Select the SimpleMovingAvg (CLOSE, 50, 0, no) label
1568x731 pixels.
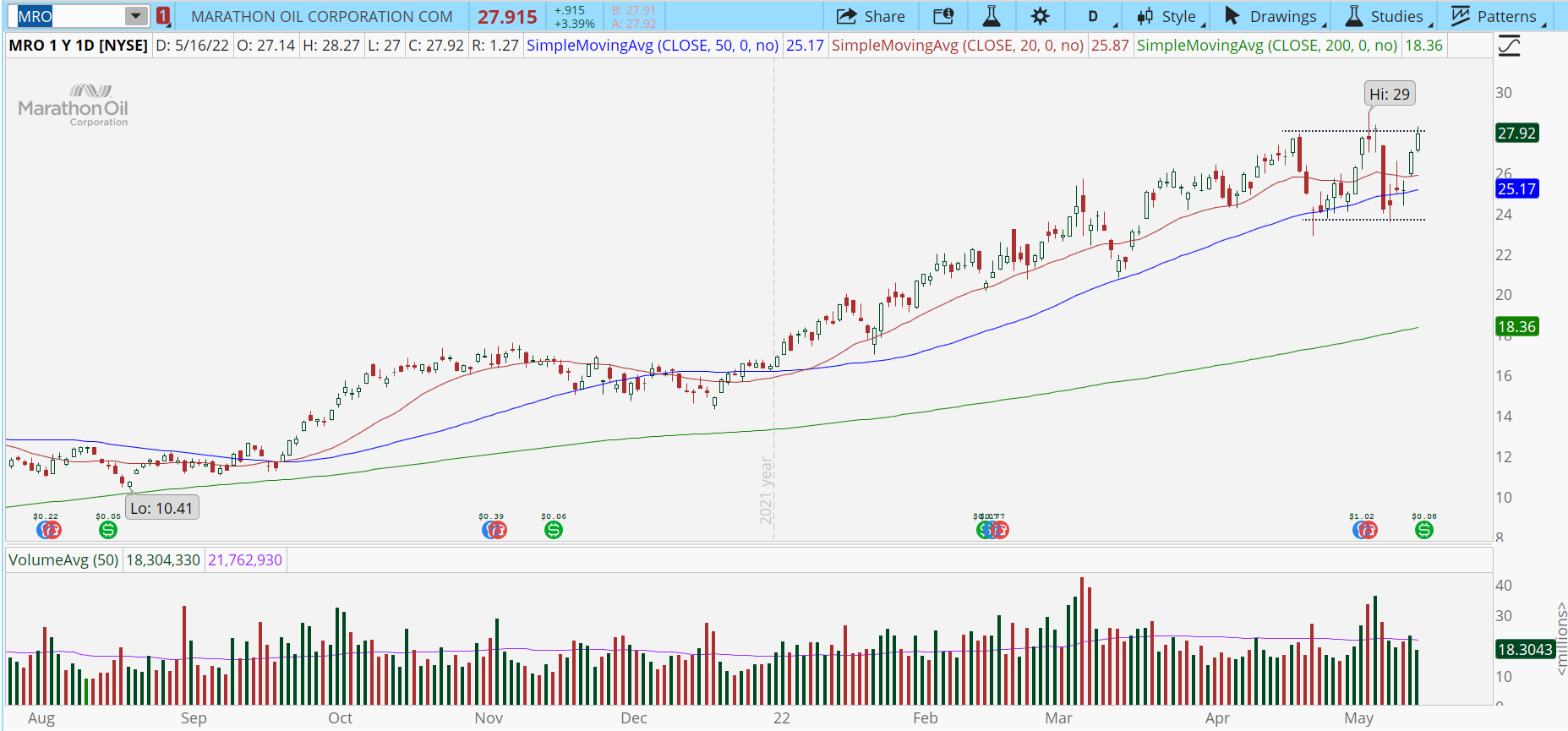(653, 46)
